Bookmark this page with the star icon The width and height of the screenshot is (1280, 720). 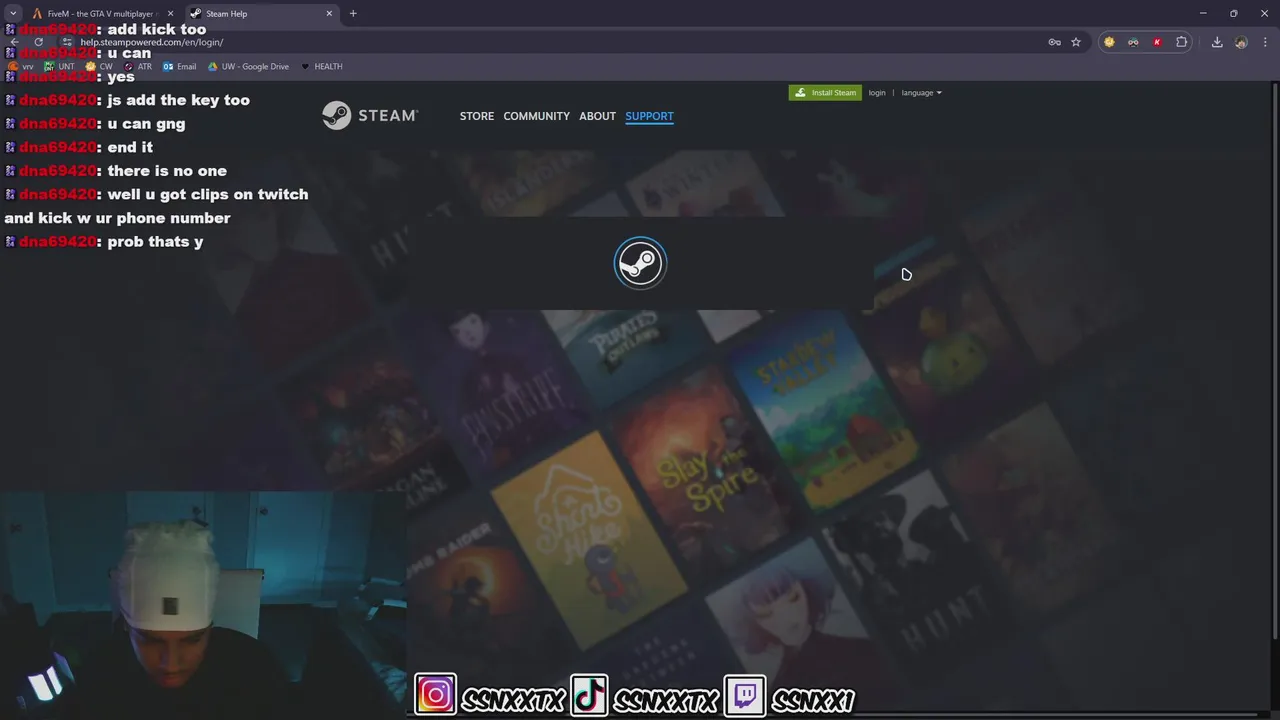pyautogui.click(x=1076, y=42)
